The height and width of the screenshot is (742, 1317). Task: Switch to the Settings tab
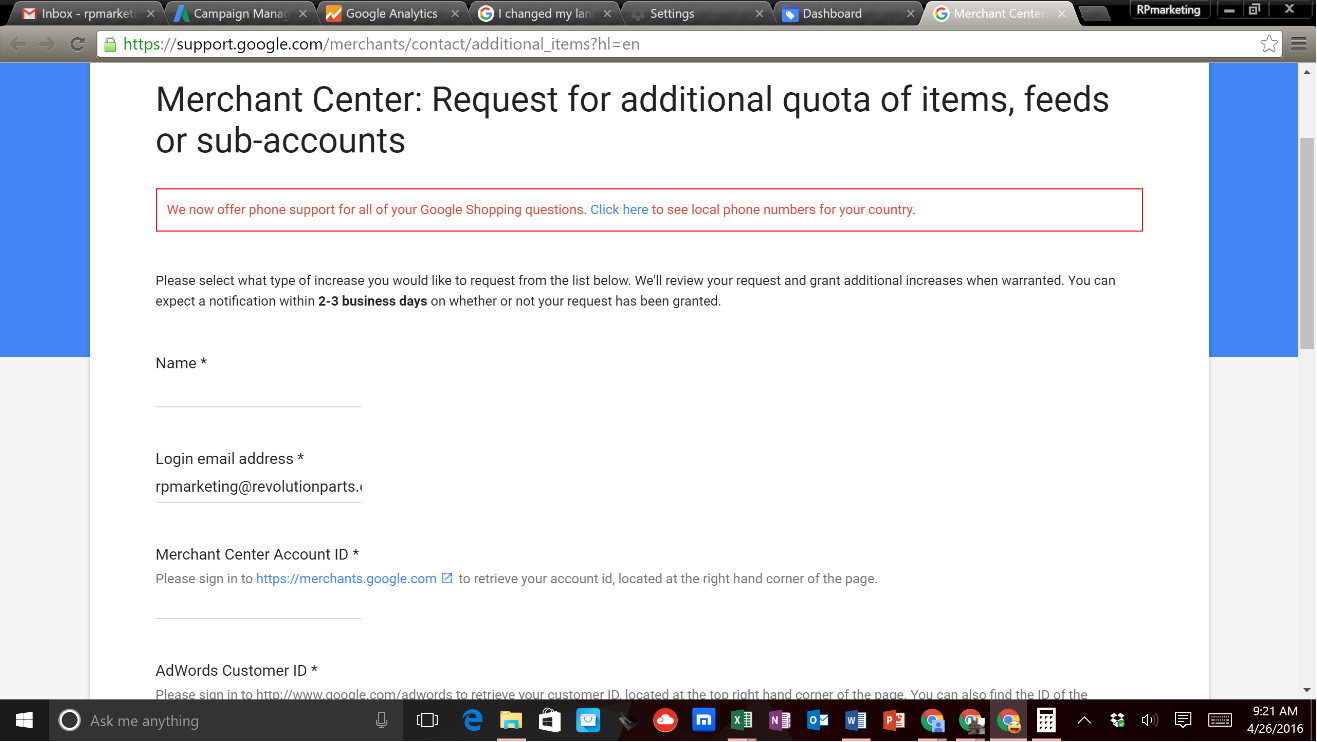pos(697,14)
